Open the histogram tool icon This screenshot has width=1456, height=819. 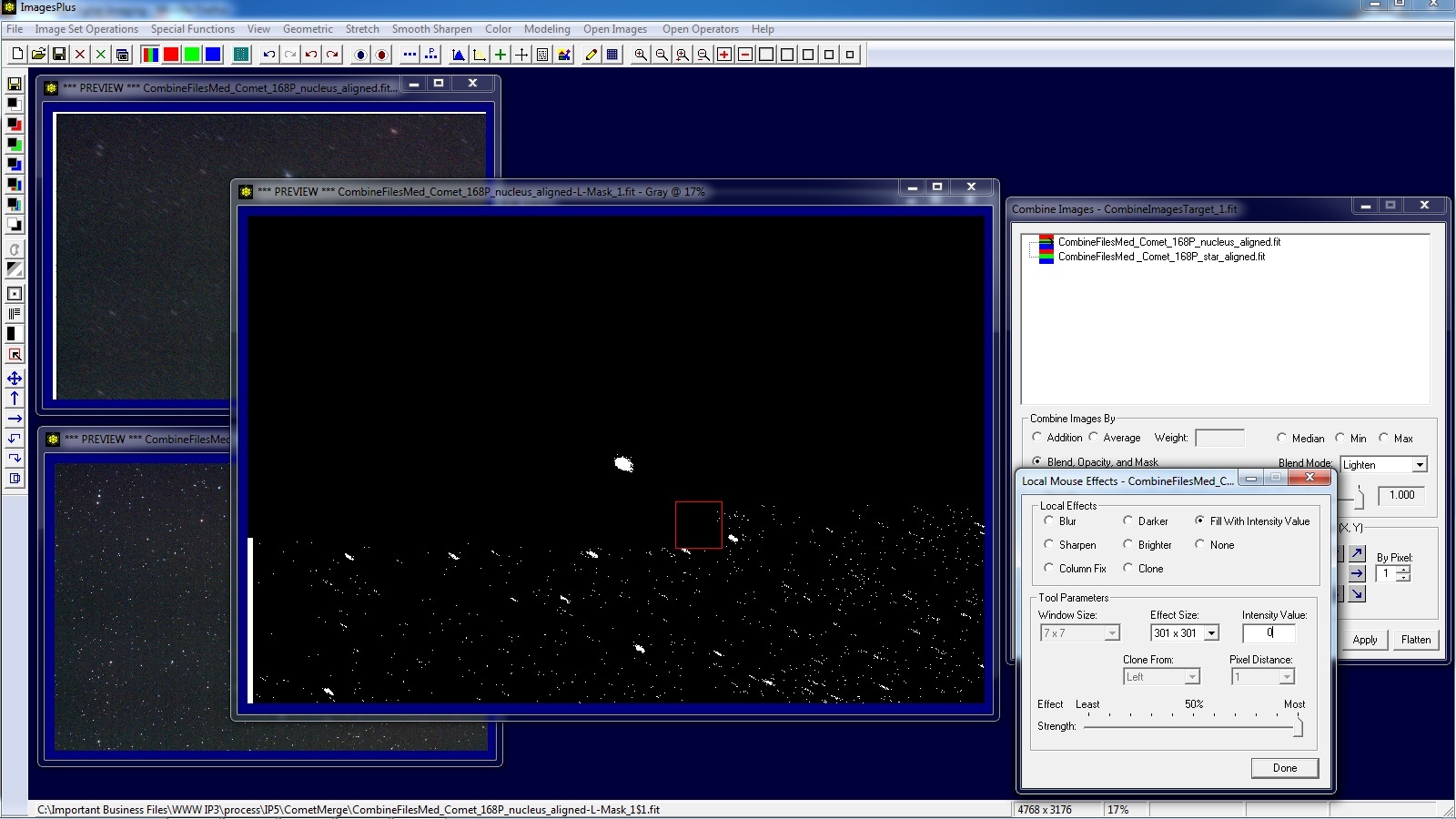459,55
